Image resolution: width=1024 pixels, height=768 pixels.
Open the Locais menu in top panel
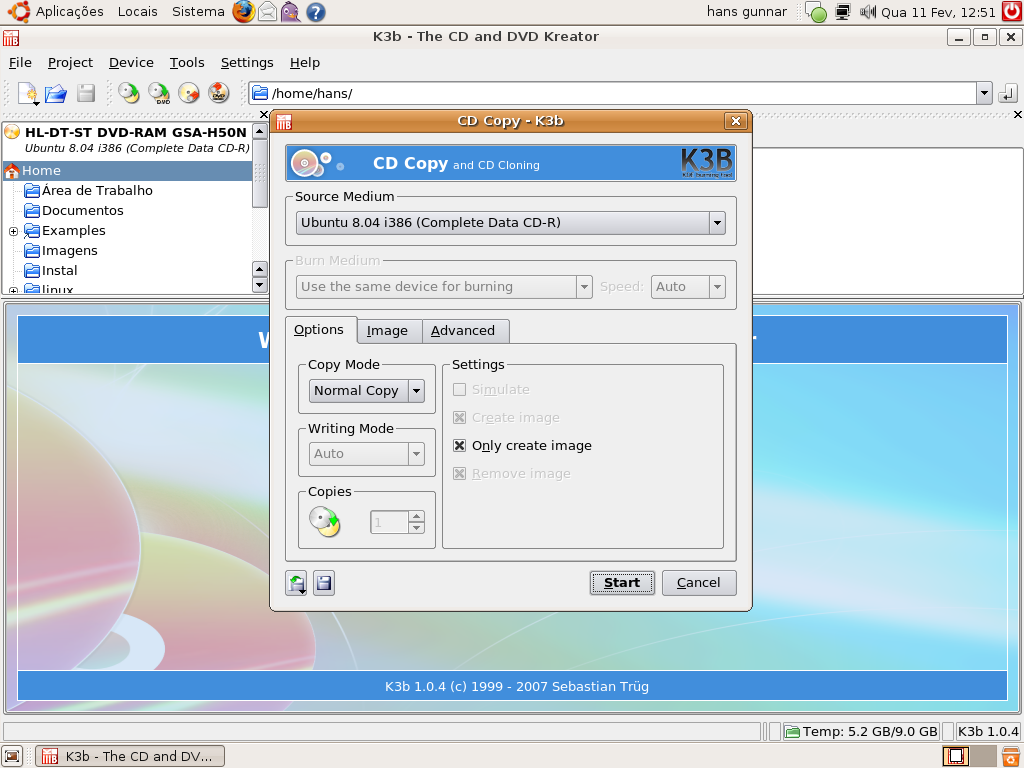(138, 12)
